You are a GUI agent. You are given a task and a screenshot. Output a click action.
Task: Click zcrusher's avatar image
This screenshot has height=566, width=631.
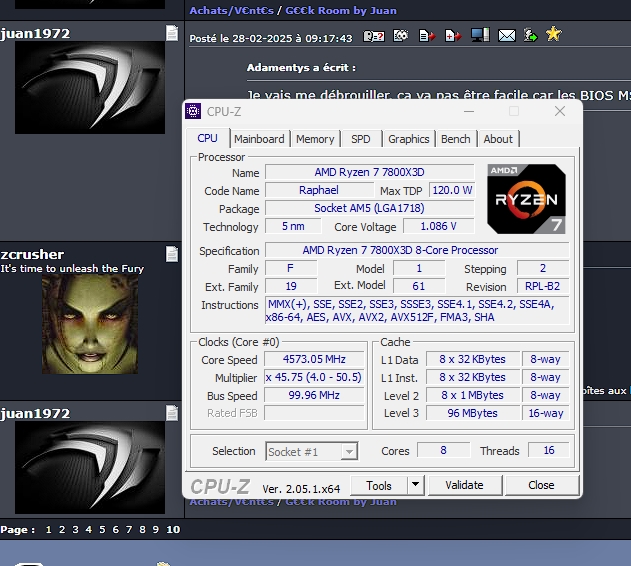pos(90,324)
